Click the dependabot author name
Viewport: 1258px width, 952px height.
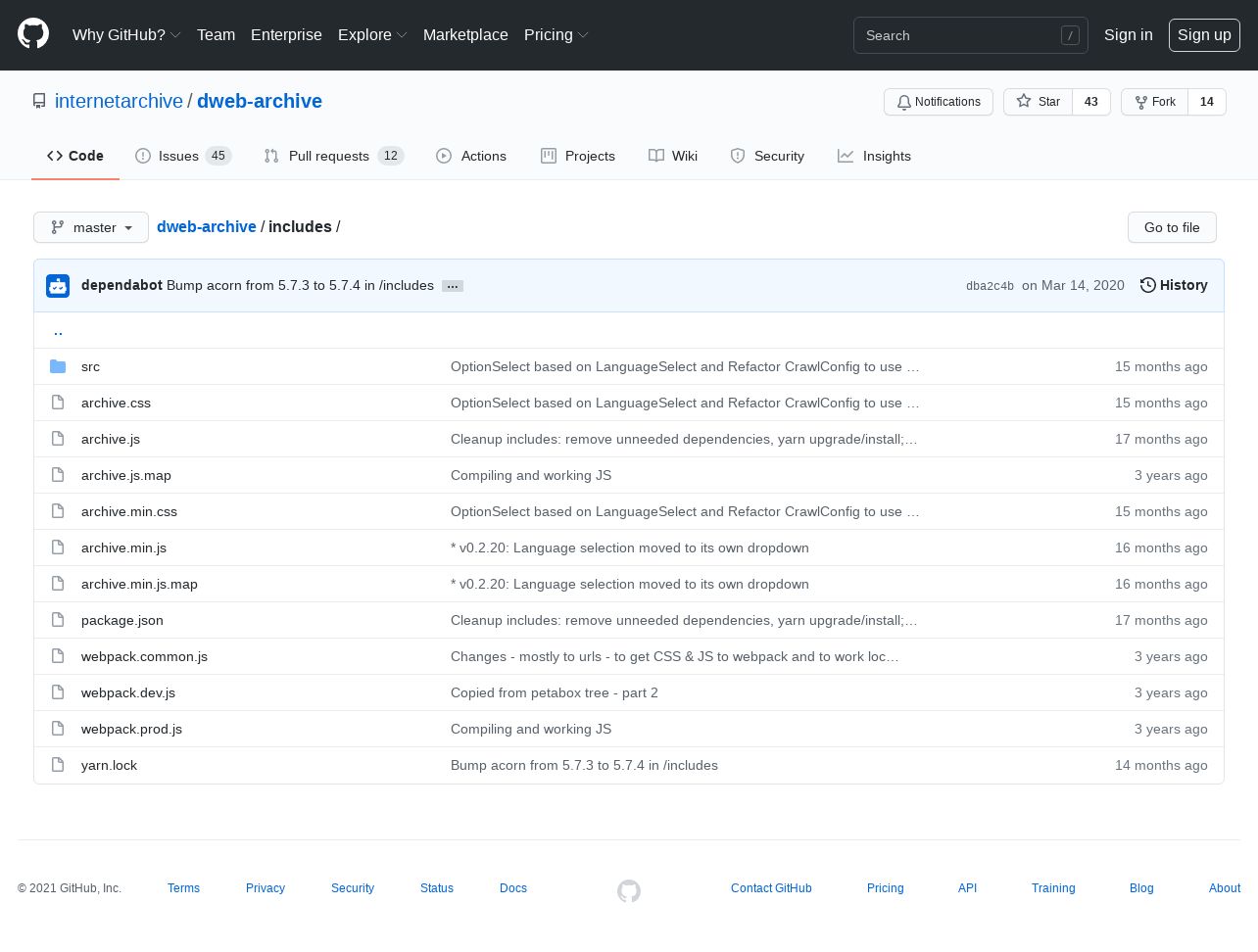[121, 285]
